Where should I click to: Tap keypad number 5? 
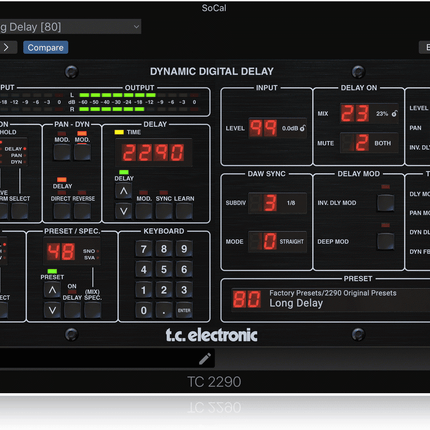click(164, 270)
